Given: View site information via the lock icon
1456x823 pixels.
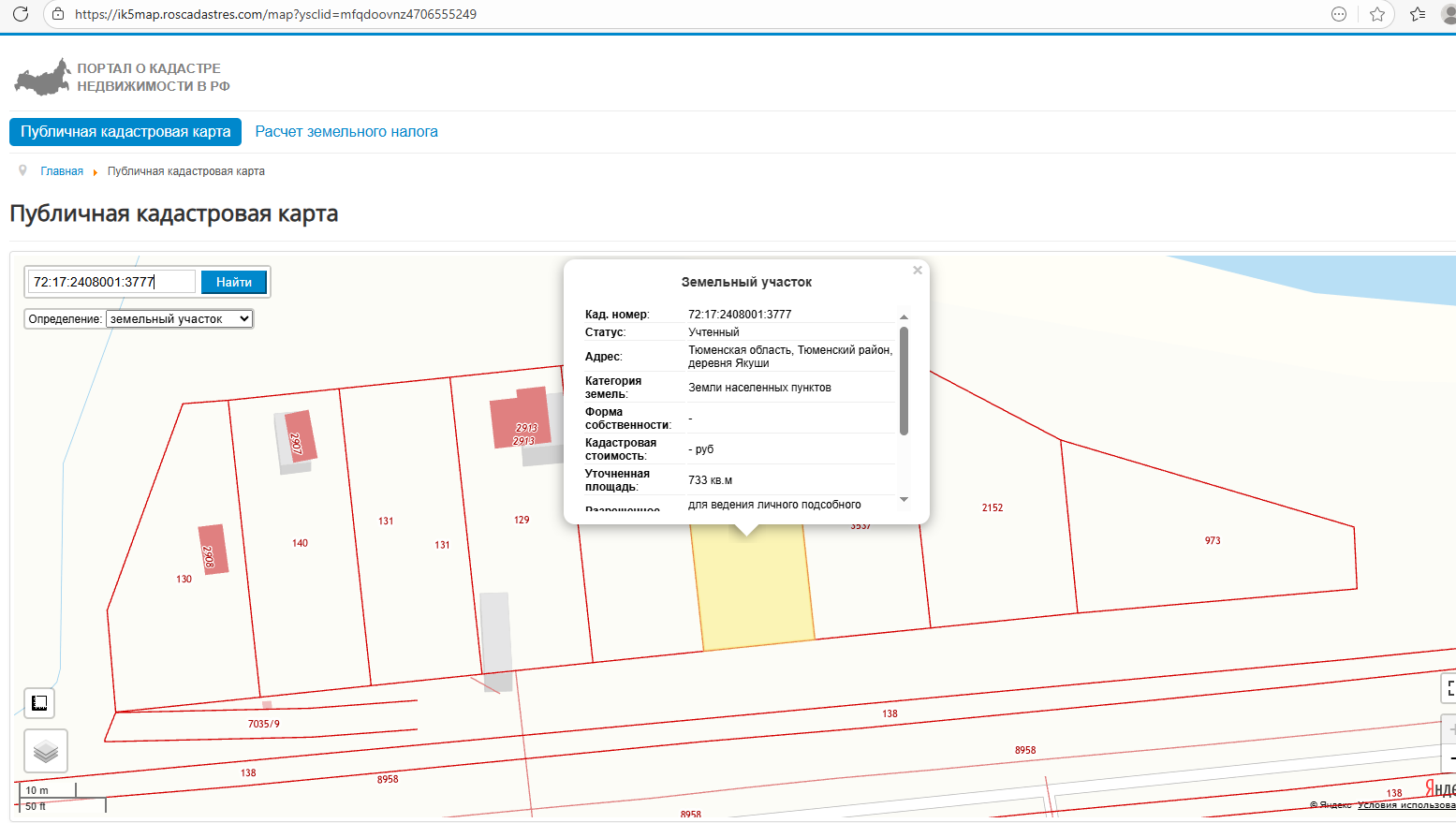Looking at the screenshot, I should tap(58, 14).
